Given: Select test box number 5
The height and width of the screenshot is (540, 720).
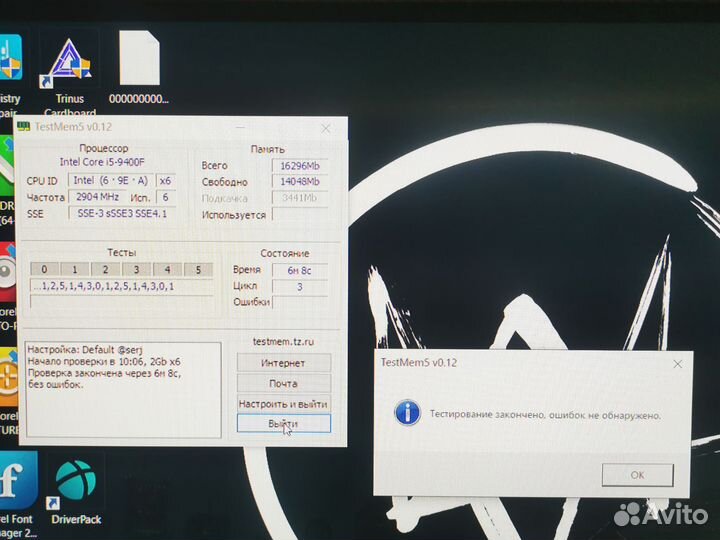Looking at the screenshot, I should click(x=198, y=270).
